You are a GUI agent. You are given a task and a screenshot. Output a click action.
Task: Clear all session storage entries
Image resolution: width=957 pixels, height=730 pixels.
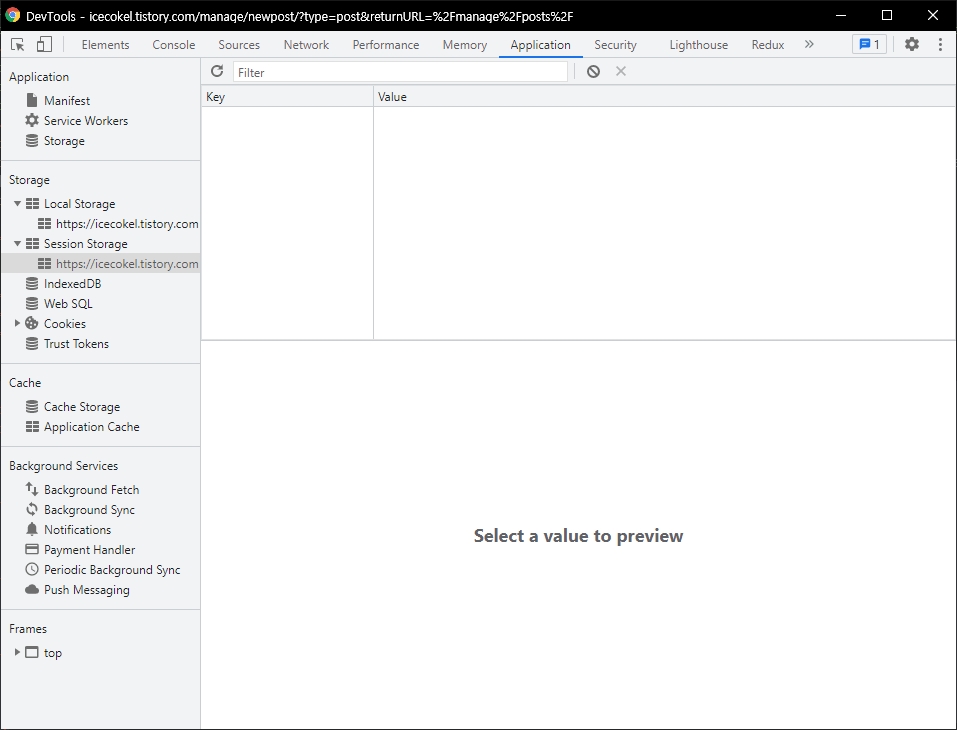pyautogui.click(x=593, y=71)
